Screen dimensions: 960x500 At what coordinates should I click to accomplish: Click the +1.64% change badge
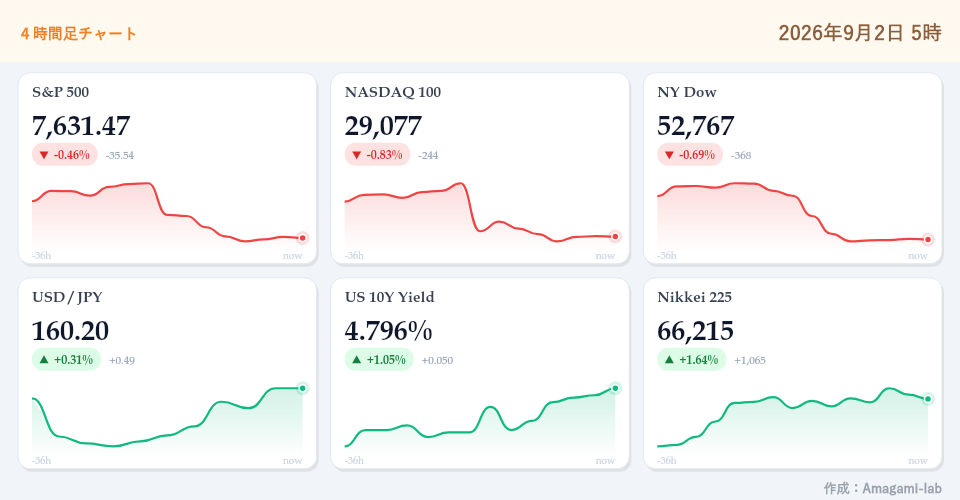(692, 360)
